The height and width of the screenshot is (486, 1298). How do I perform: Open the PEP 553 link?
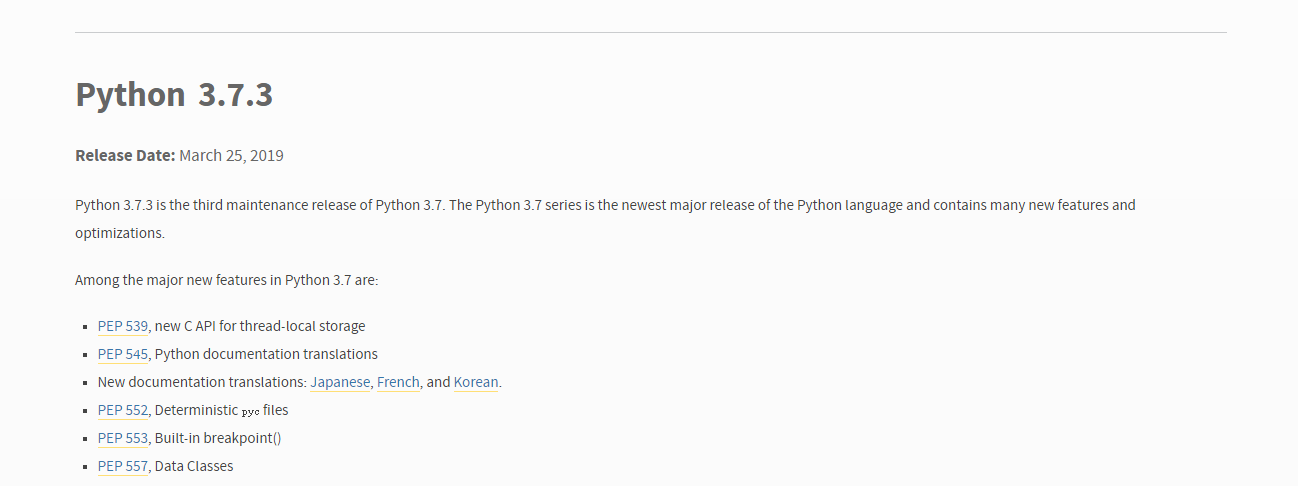tap(123, 438)
